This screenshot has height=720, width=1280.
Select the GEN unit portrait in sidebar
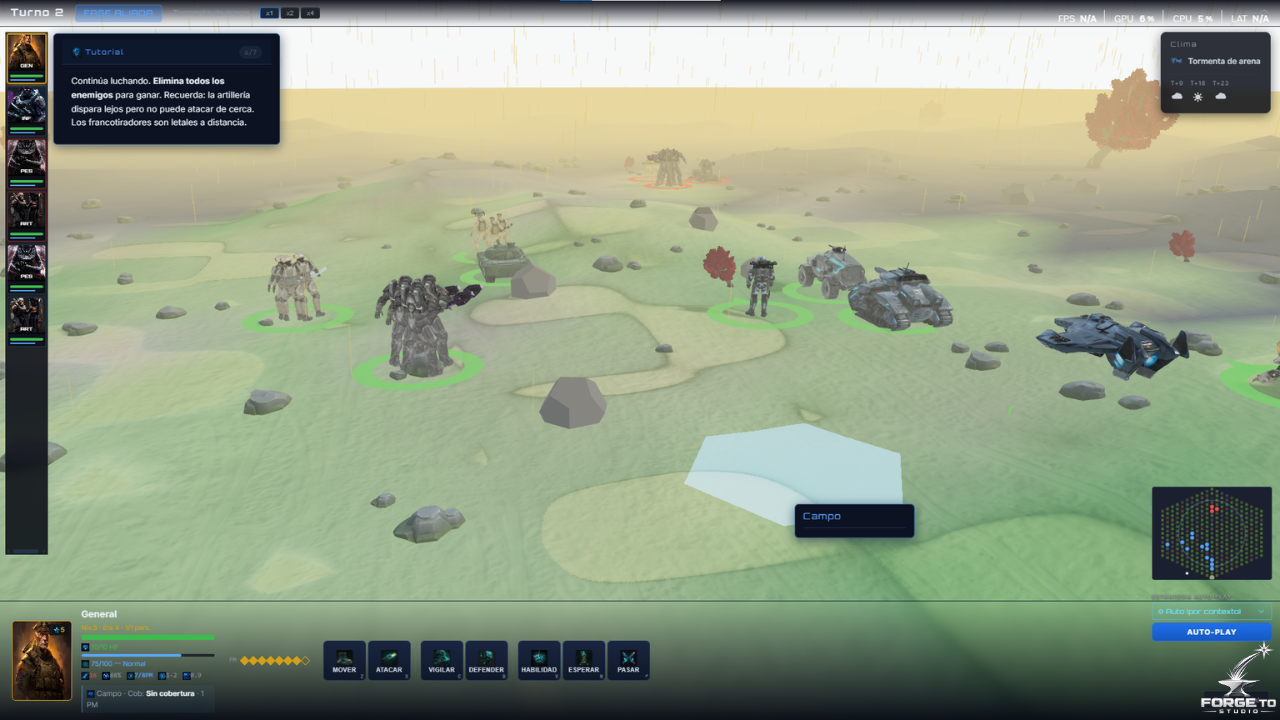(x=27, y=58)
